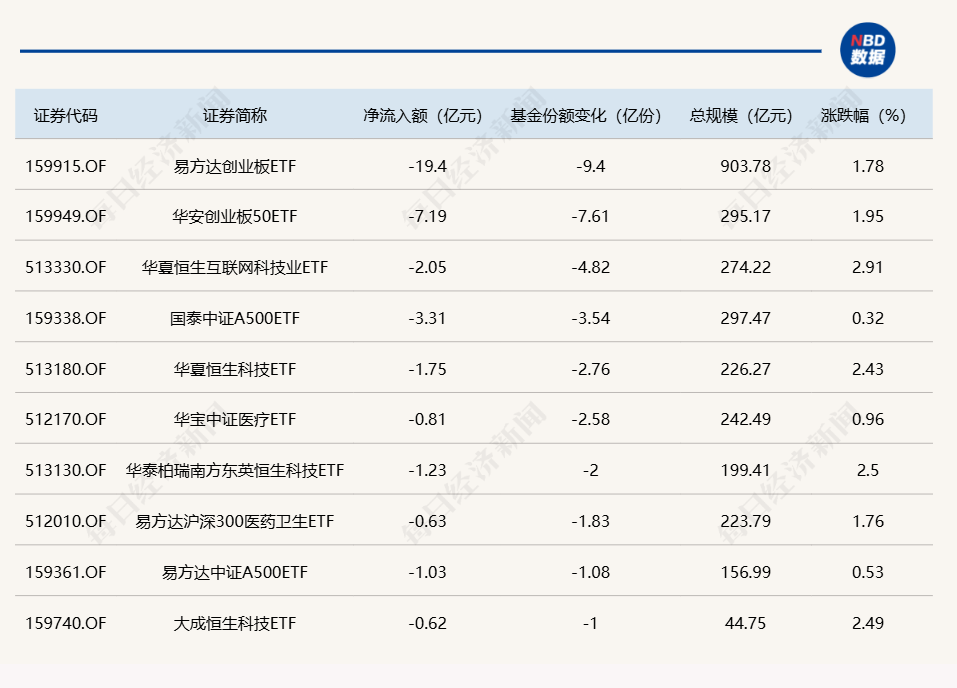Click fund code 159361.OF

click(x=66, y=573)
